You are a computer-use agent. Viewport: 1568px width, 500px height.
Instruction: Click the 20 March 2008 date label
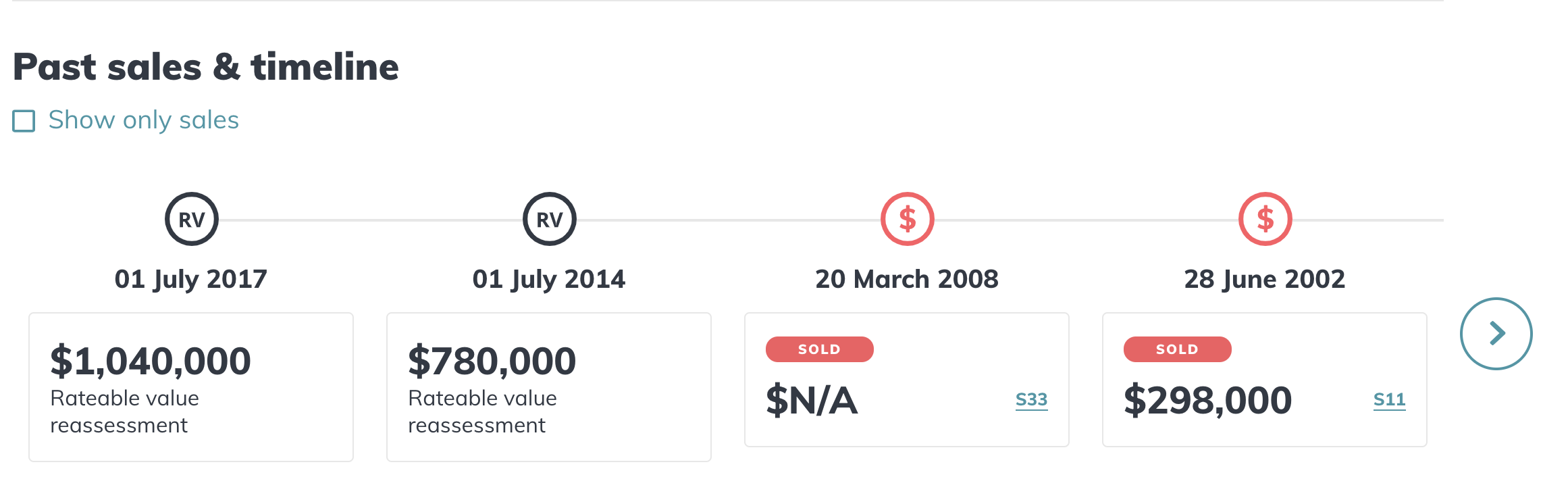click(907, 279)
